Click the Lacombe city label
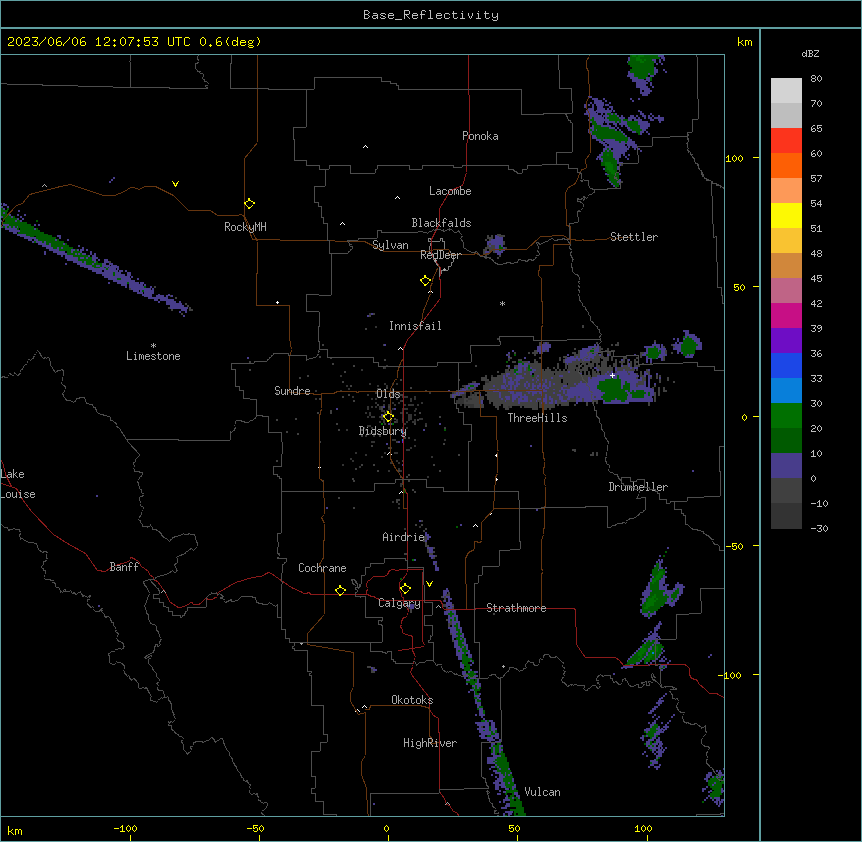This screenshot has height=842, width=862. [450, 191]
